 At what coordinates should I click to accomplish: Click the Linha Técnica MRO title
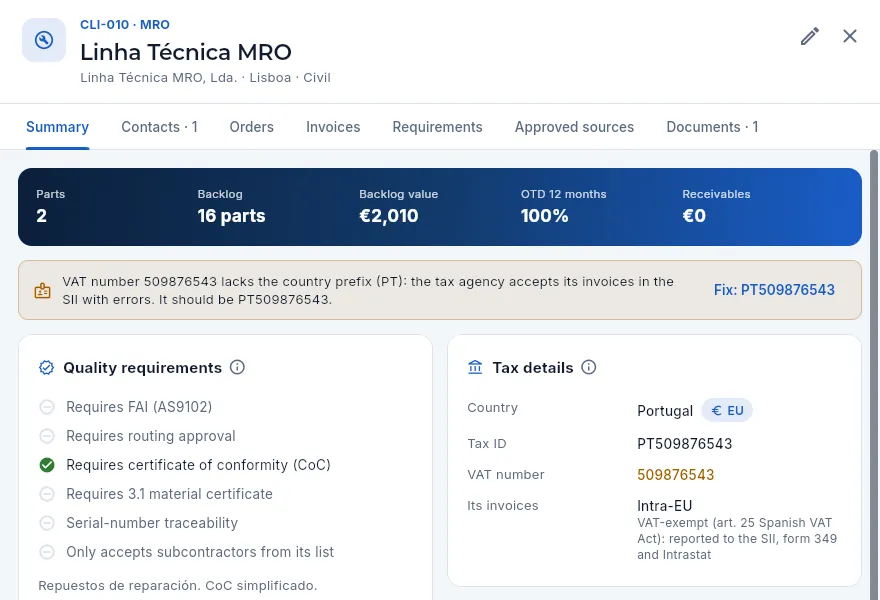coord(186,52)
